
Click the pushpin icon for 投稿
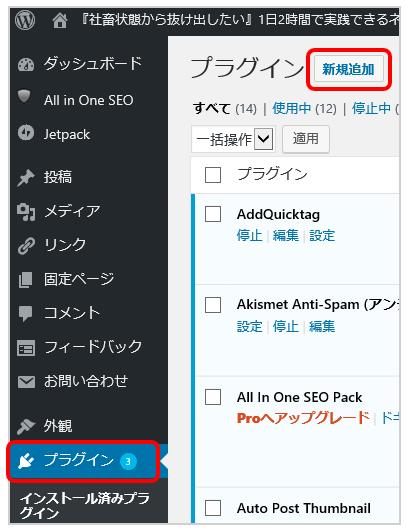(x=26, y=178)
